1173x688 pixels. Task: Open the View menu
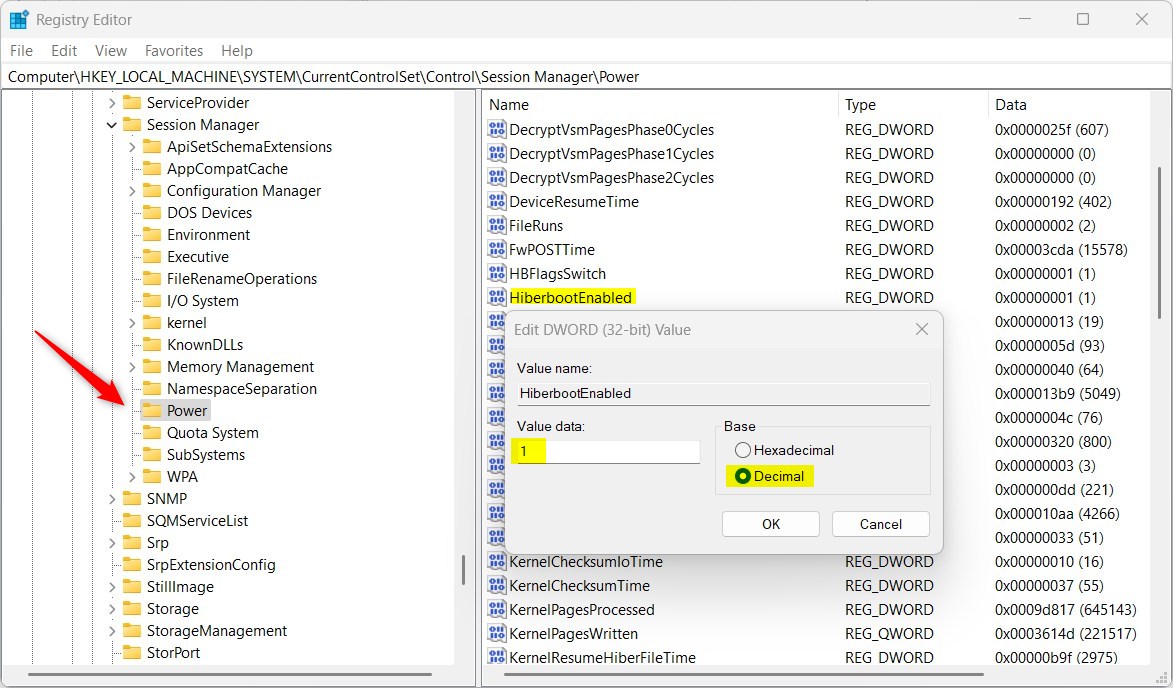(x=110, y=50)
